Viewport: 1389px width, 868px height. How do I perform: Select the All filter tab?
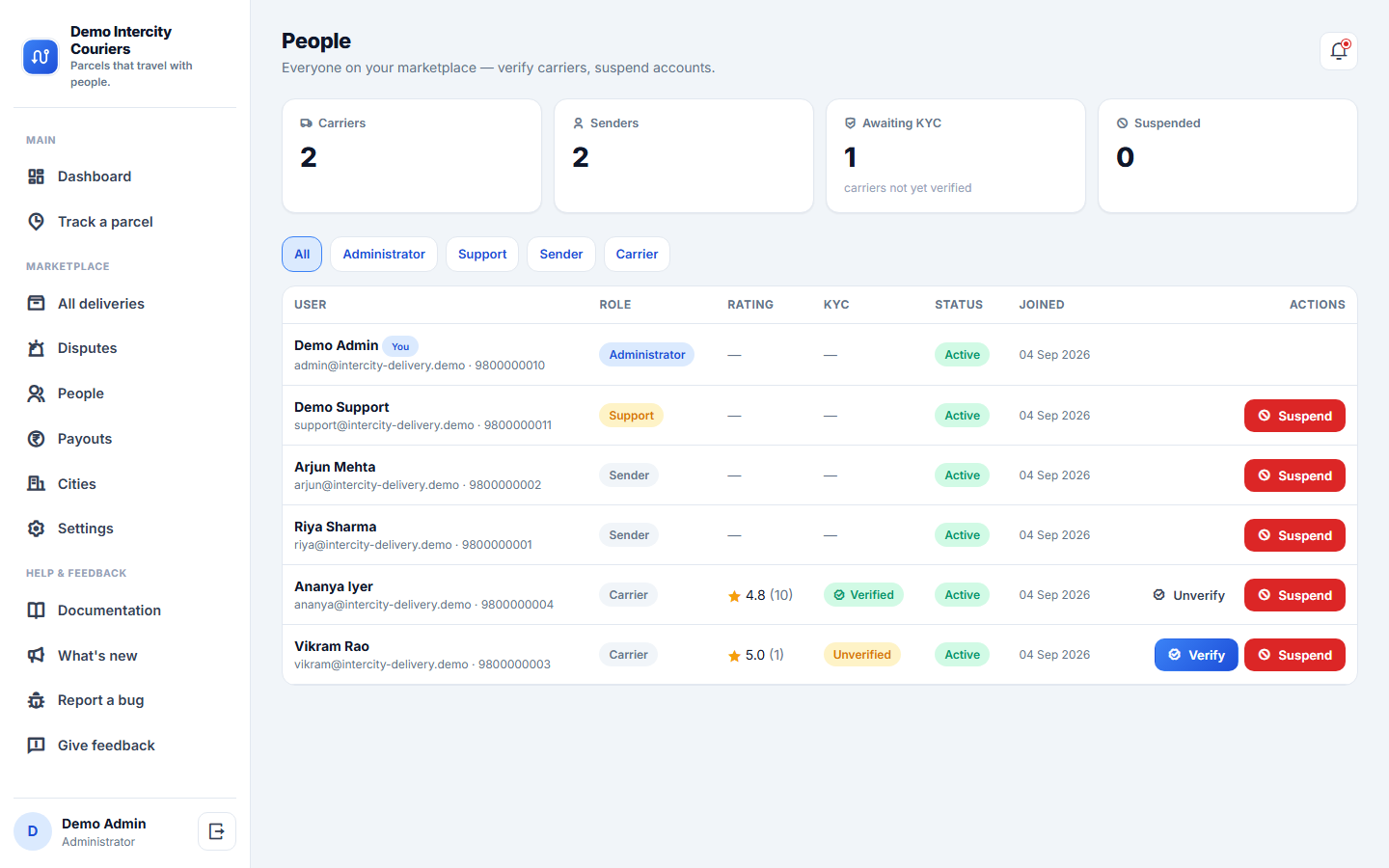tap(302, 255)
